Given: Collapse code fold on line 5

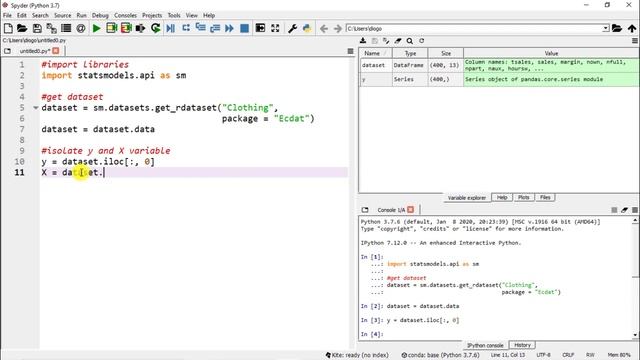Looking at the screenshot, I should [x=36, y=108].
